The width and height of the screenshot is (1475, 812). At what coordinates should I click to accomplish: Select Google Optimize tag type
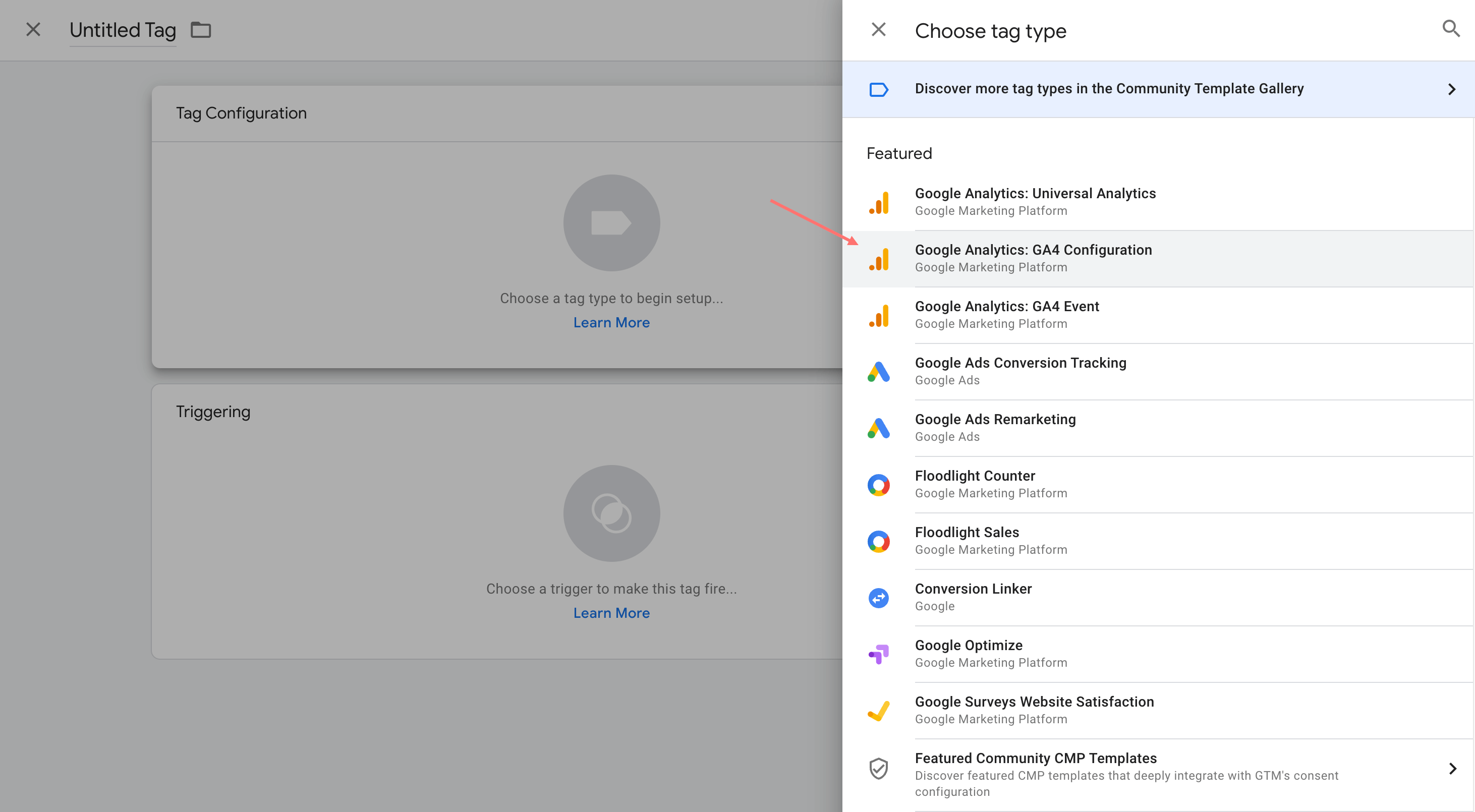1158,654
